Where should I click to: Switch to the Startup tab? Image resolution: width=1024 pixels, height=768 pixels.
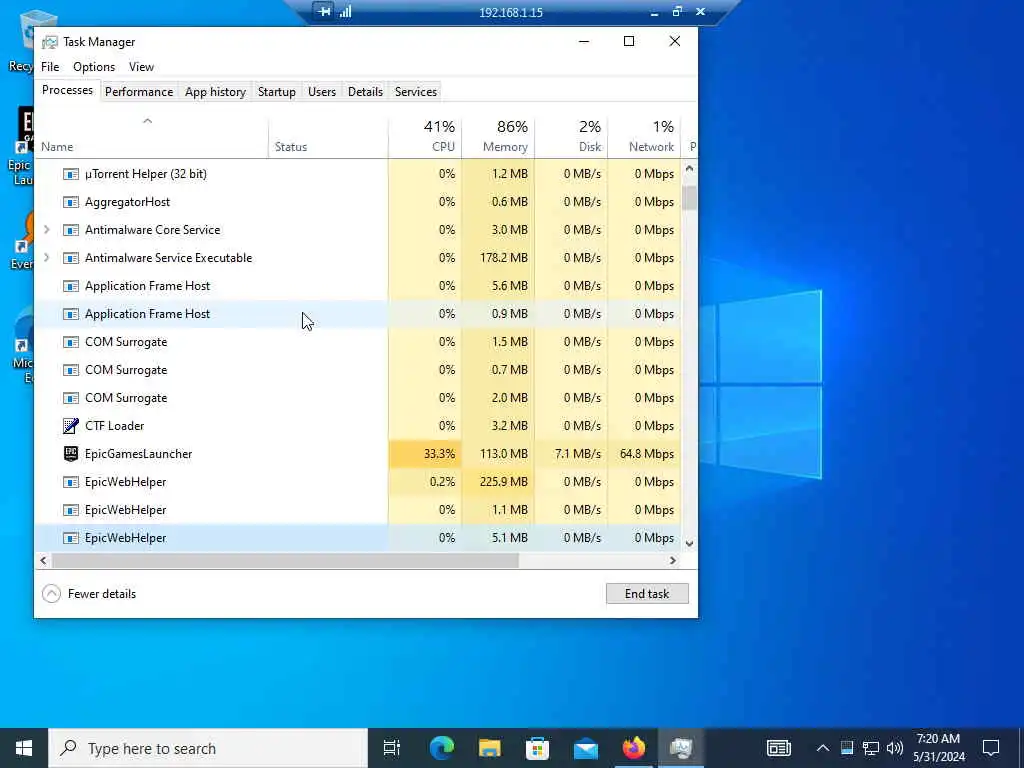[x=277, y=92]
